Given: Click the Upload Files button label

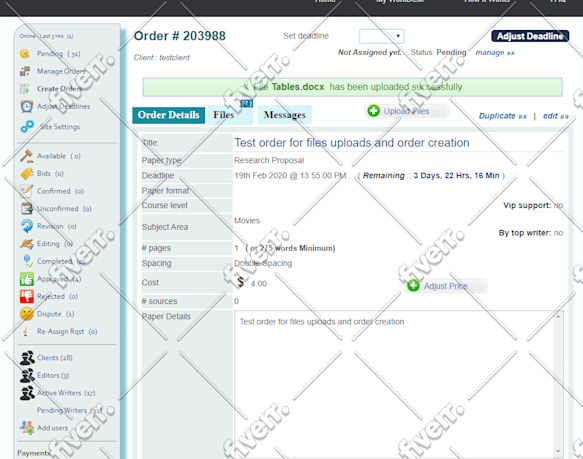Looking at the screenshot, I should [x=406, y=111].
